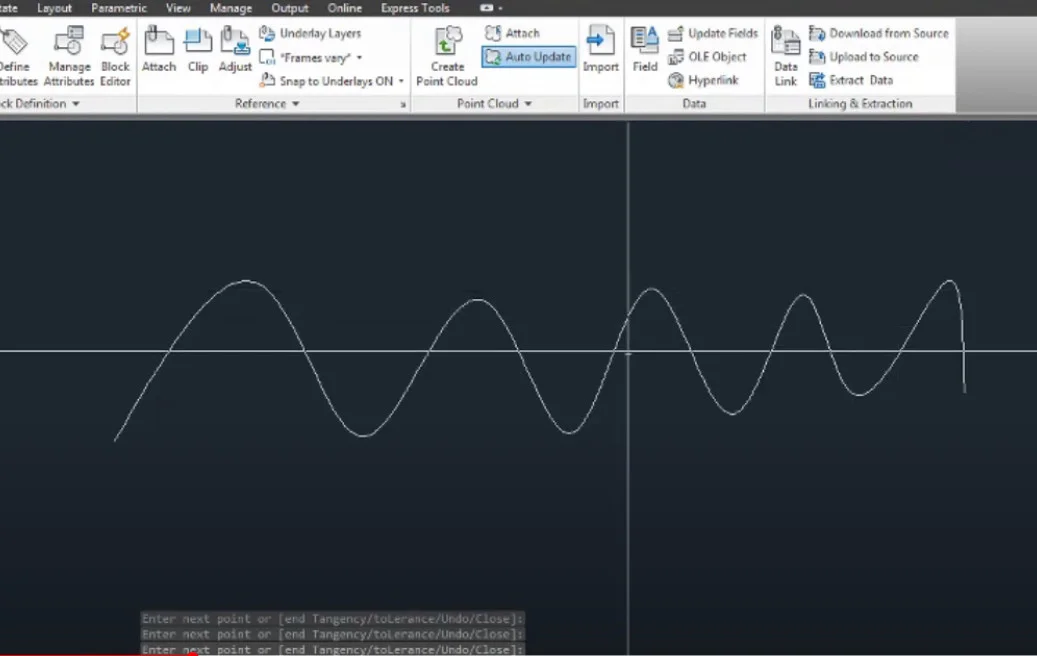
Task: Click the Data panel label
Action: pos(694,104)
